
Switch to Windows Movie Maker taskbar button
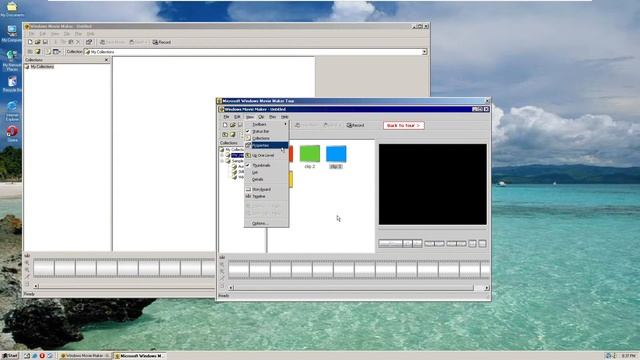pyautogui.click(x=85, y=356)
